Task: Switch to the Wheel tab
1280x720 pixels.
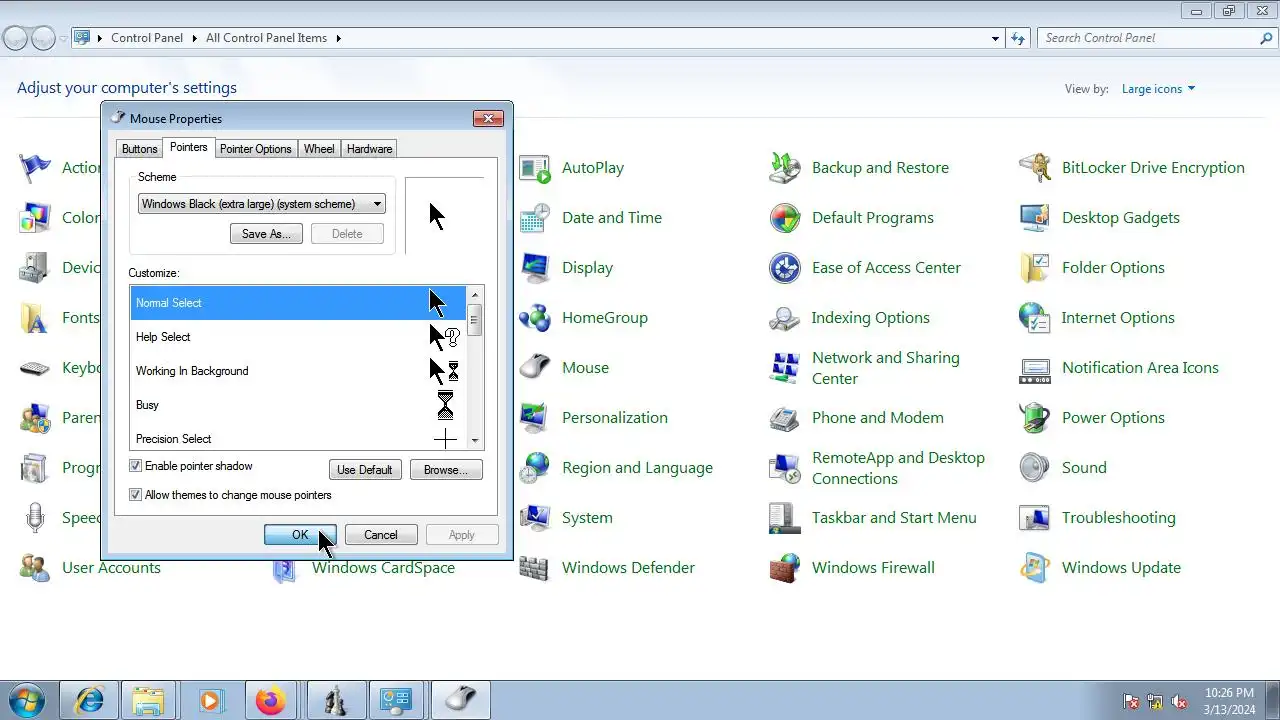Action: [x=319, y=149]
